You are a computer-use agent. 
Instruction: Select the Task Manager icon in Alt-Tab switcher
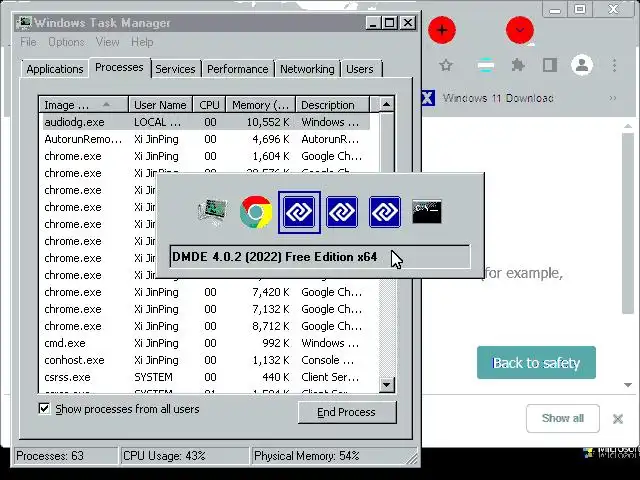tap(213, 212)
